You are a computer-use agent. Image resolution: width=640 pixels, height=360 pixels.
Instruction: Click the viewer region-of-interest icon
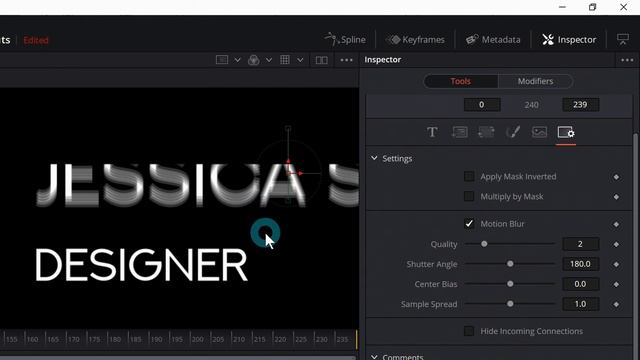pyautogui.click(x=222, y=60)
